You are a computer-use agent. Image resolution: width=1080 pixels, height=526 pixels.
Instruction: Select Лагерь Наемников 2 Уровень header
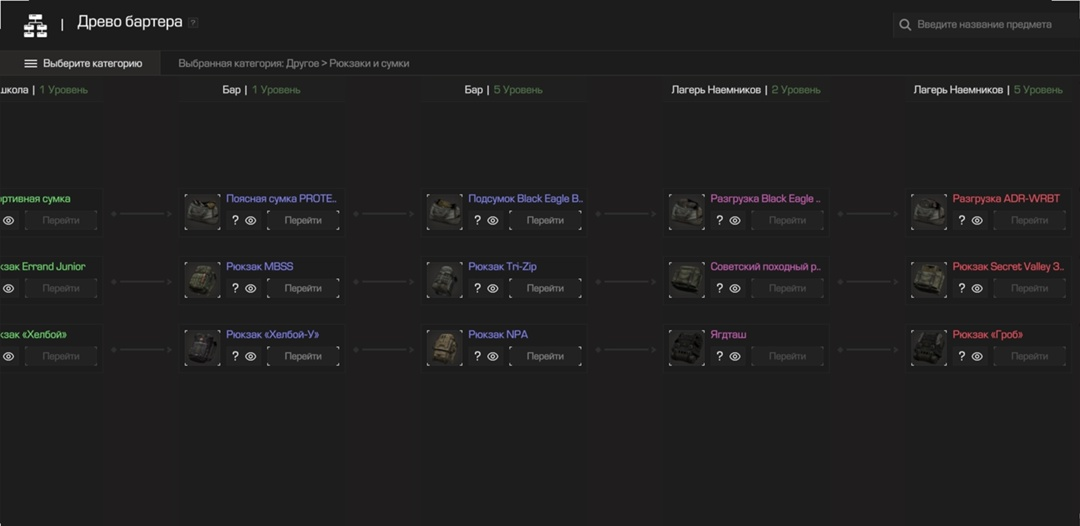(746, 90)
